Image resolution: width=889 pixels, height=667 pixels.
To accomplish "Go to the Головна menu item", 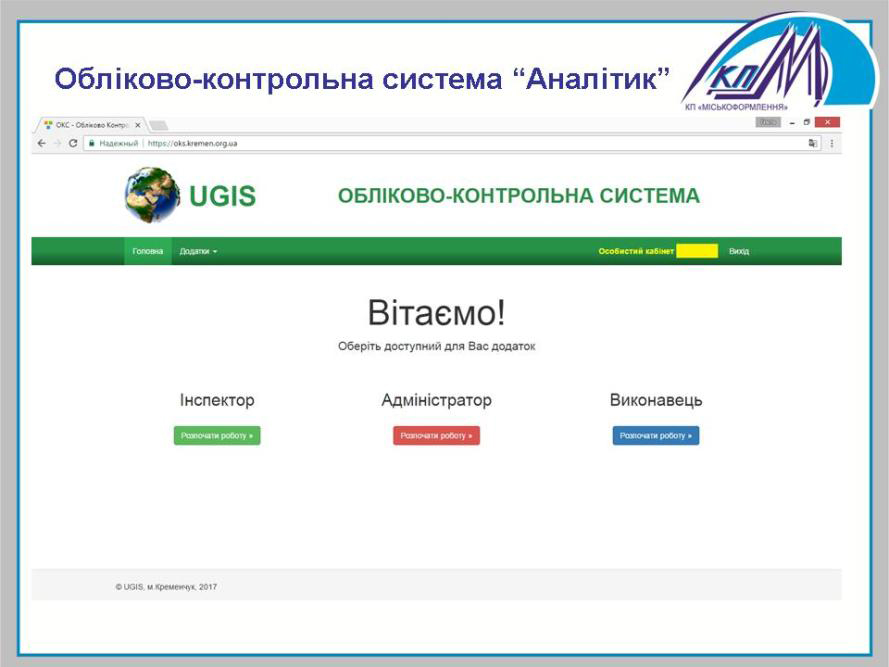I will 147,251.
